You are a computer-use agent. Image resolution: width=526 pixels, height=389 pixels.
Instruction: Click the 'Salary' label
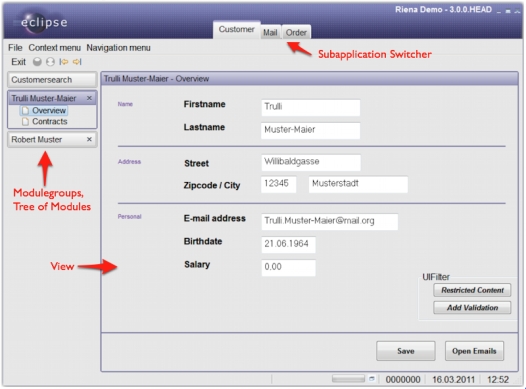pos(197,265)
